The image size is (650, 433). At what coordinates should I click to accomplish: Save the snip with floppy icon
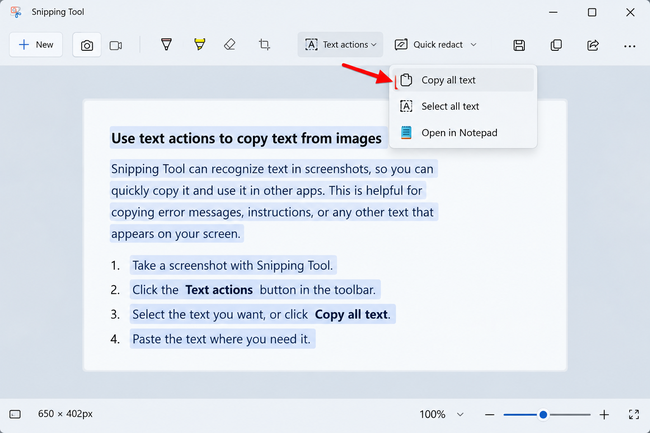(x=519, y=45)
